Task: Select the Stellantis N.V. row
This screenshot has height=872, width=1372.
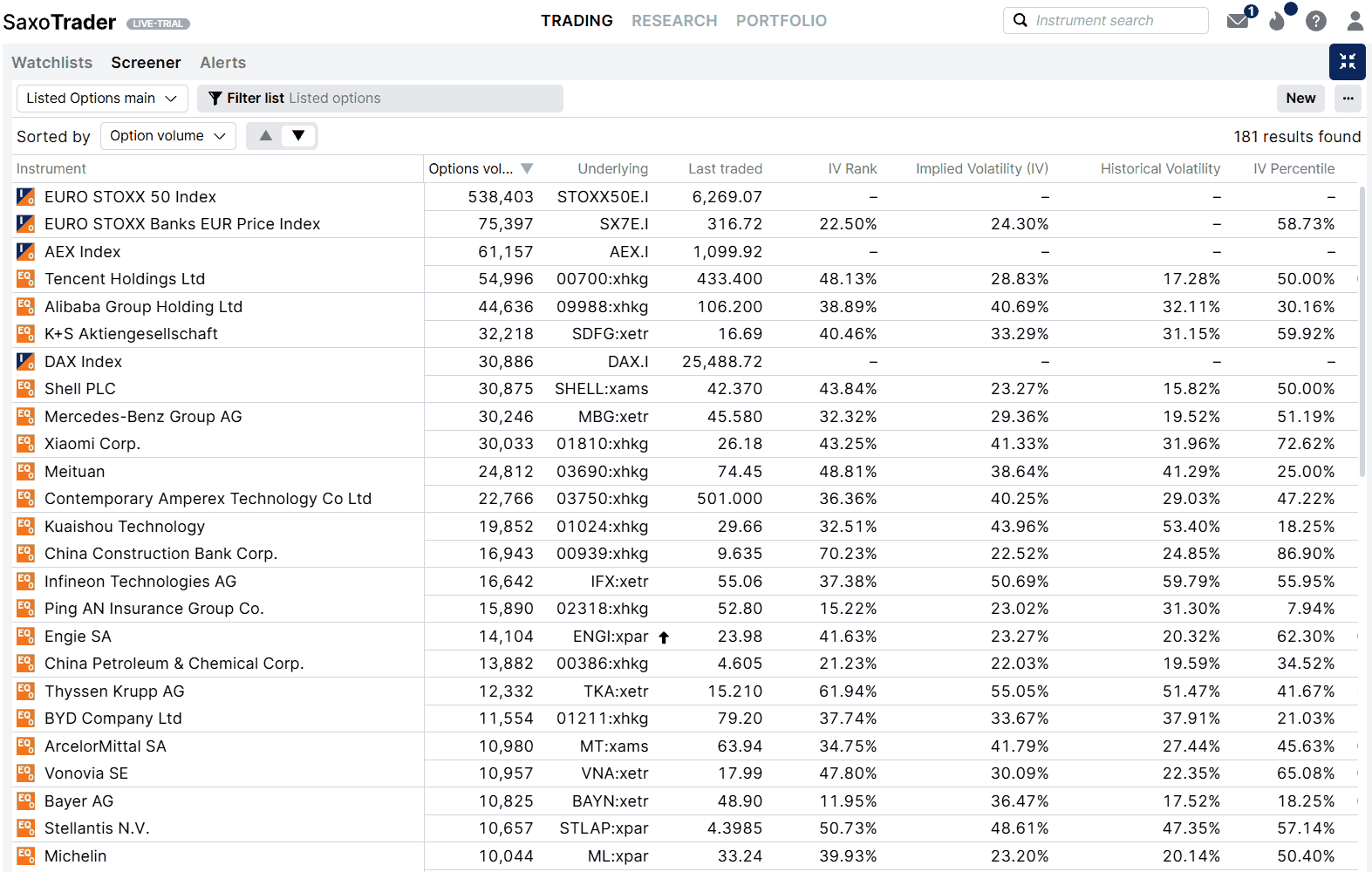Action: [x=686, y=828]
